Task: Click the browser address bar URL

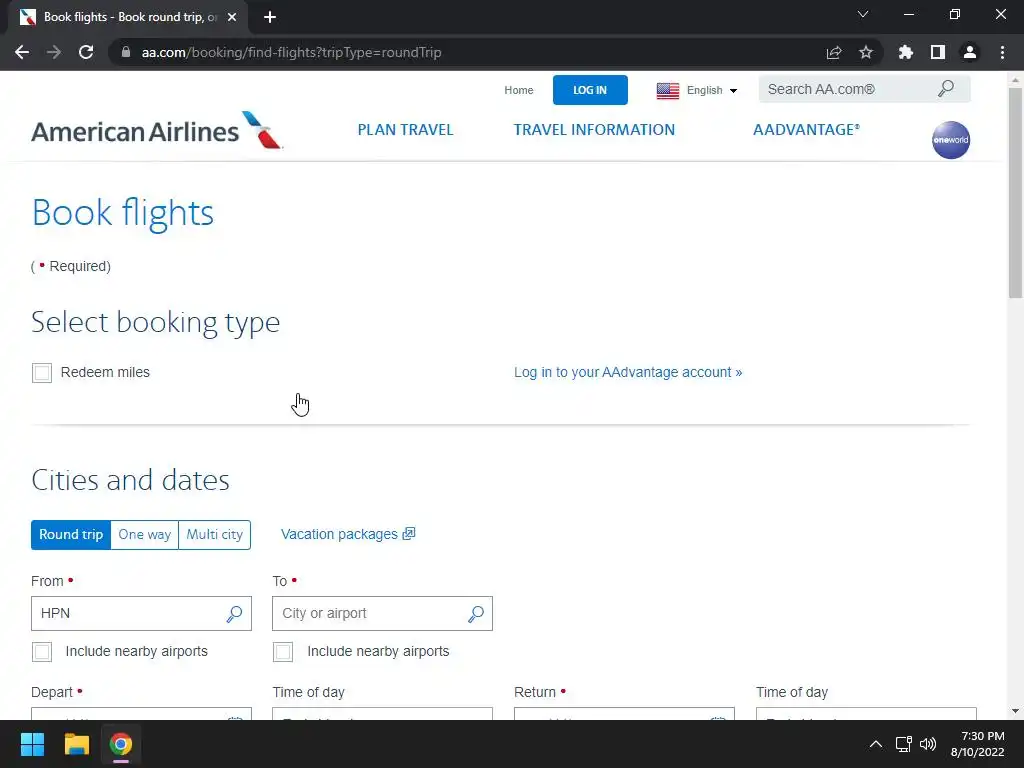Action: click(291, 52)
